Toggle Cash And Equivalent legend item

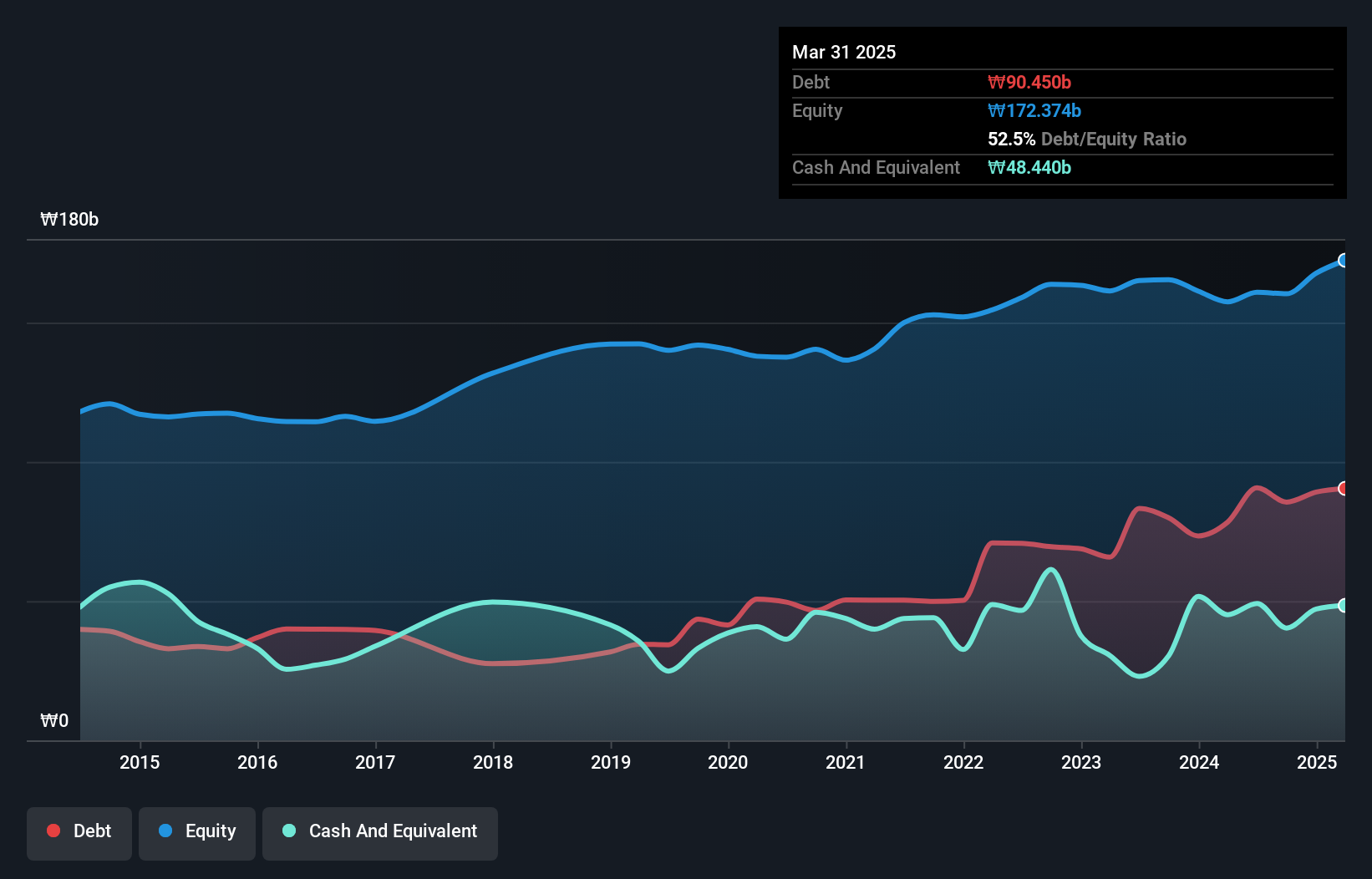click(380, 832)
